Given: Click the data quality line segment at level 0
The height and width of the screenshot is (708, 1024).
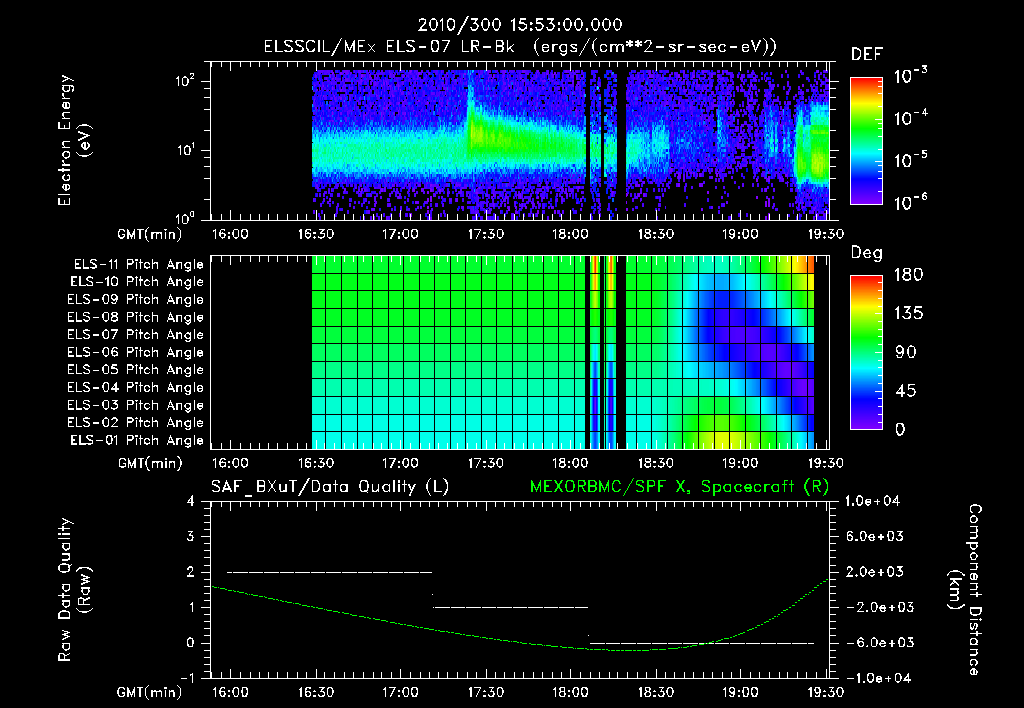Looking at the screenshot, I should click(701, 643).
